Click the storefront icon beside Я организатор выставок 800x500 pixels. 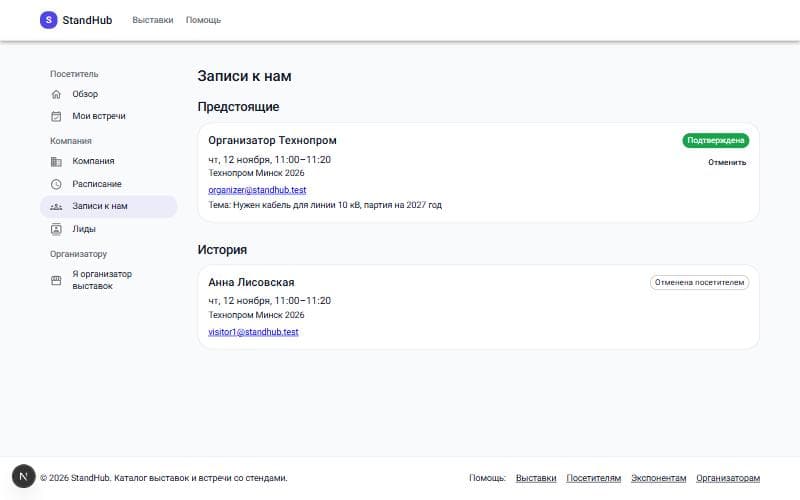56,281
